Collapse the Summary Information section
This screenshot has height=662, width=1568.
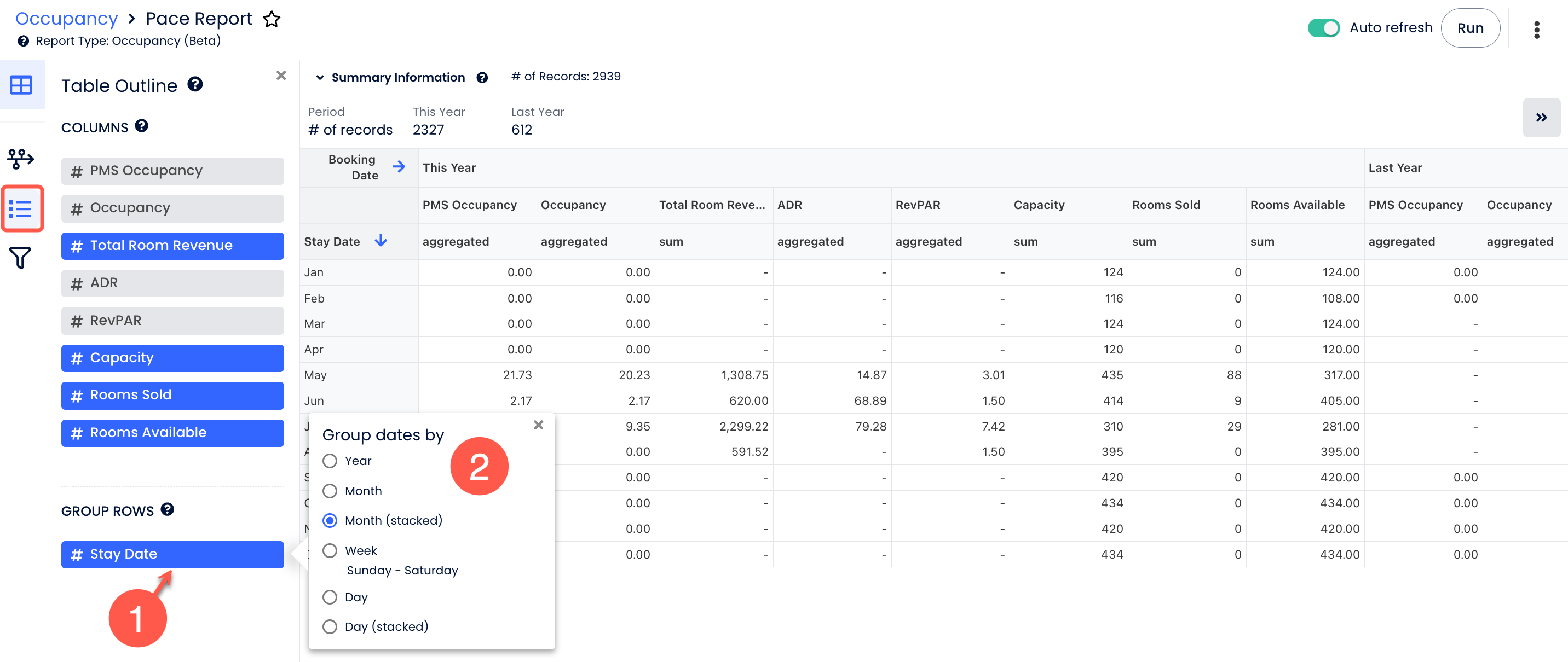click(320, 77)
